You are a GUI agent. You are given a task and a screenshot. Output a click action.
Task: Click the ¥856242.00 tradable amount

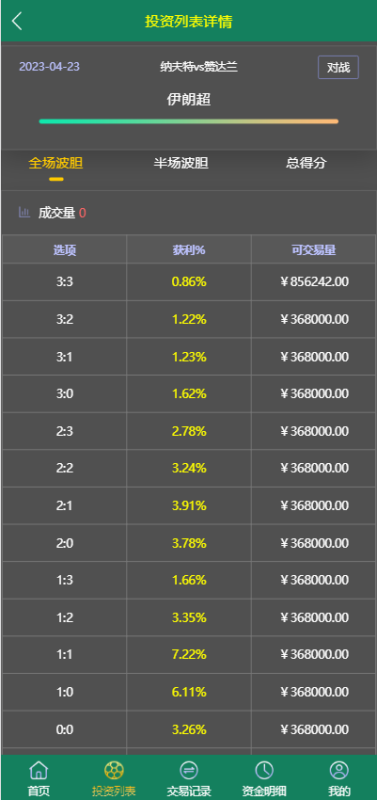point(314,282)
